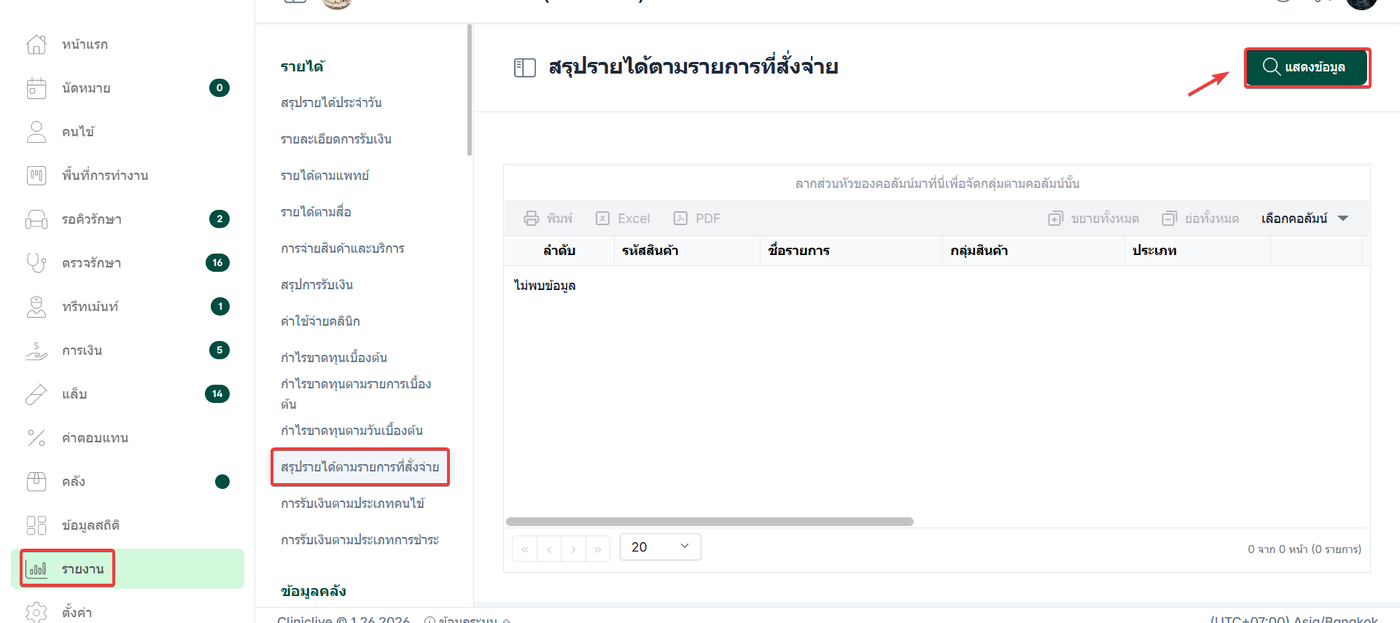Open the page size dropdown showing 20

click(660, 547)
